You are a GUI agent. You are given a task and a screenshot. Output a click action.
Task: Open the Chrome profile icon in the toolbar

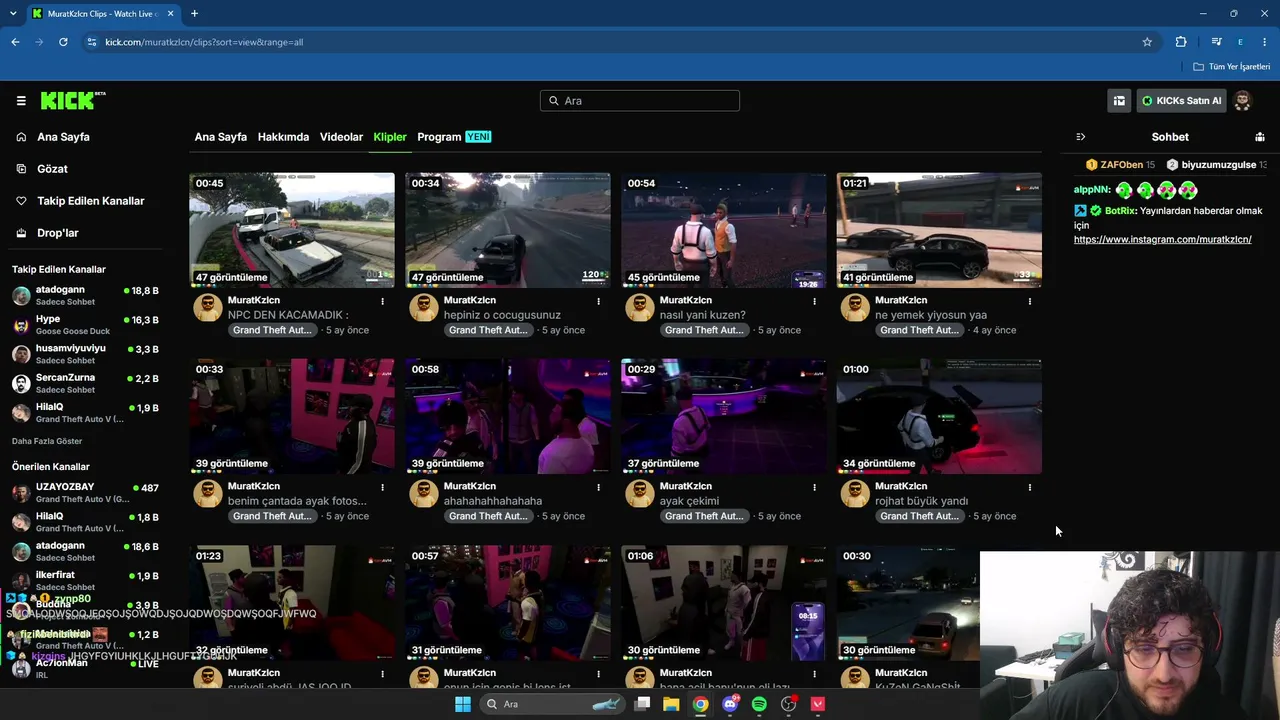click(1240, 42)
